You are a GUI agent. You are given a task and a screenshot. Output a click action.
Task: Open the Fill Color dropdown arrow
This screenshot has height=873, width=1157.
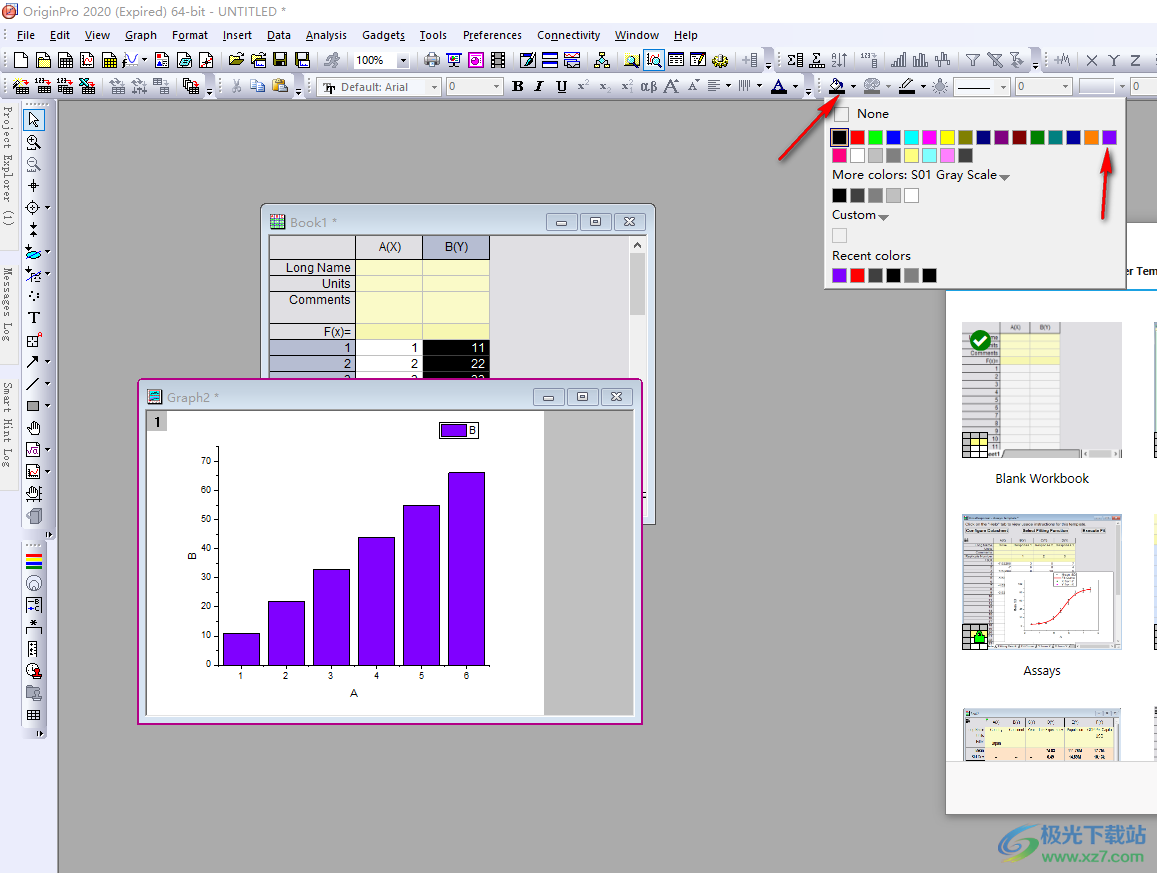[853, 87]
